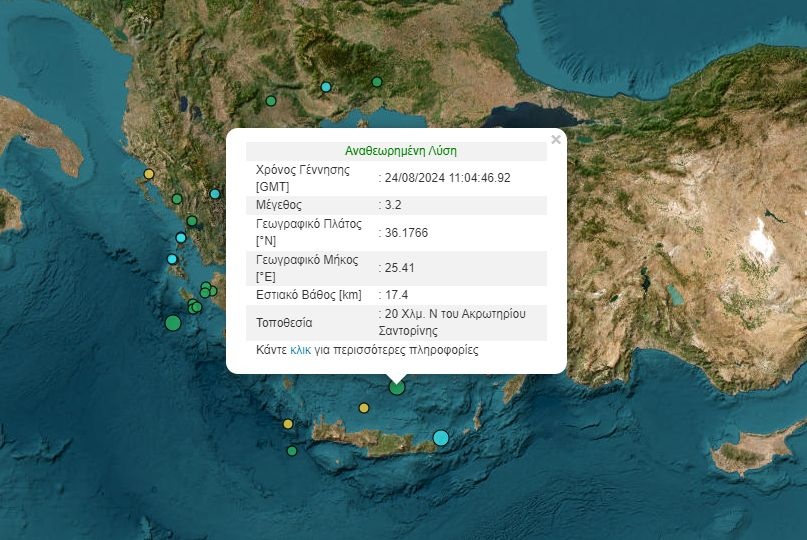807x540 pixels.
Task: Select the small green marker southwest of Crete
Action: click(292, 451)
